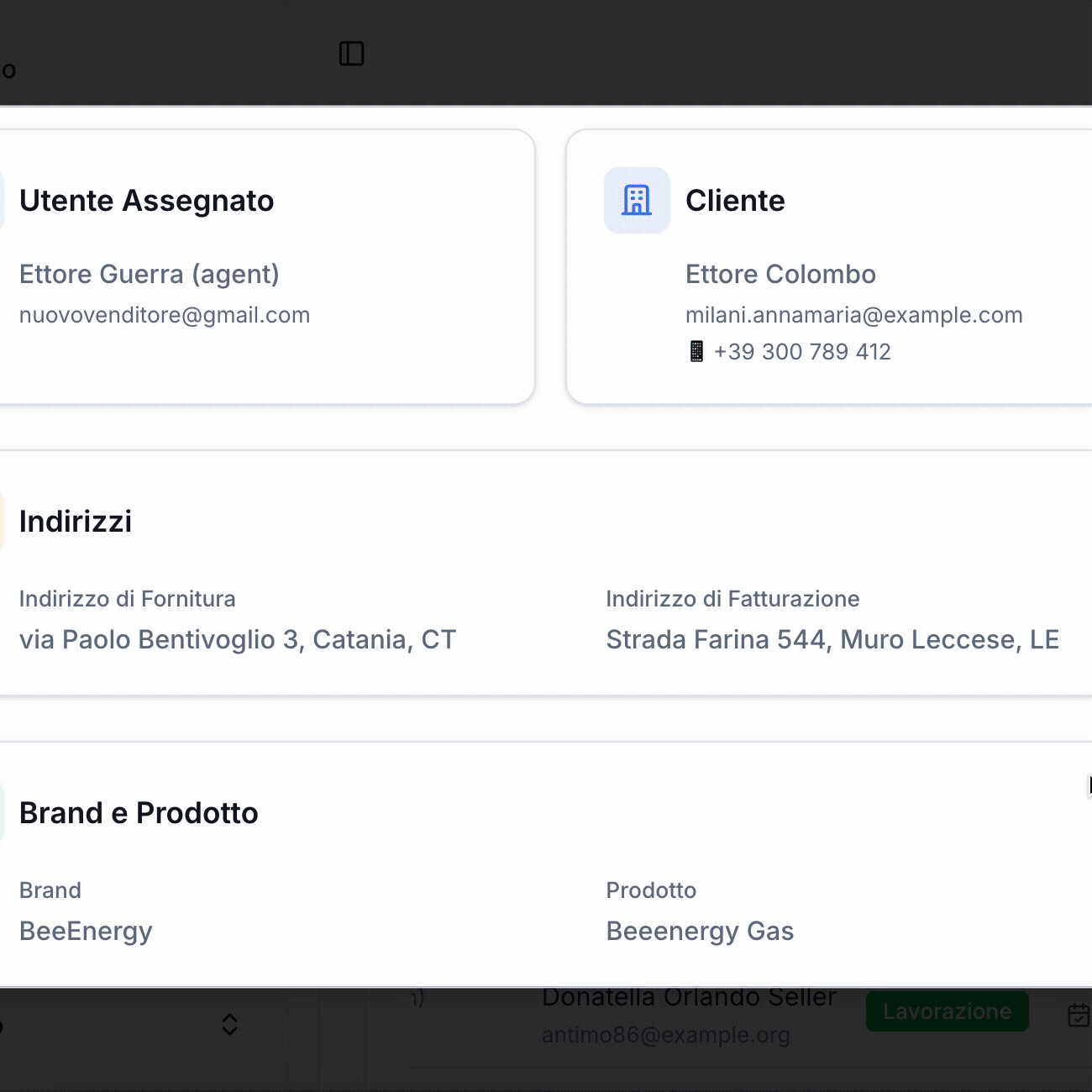Open milani.annamaria@example.com email link

pyautogui.click(x=853, y=315)
